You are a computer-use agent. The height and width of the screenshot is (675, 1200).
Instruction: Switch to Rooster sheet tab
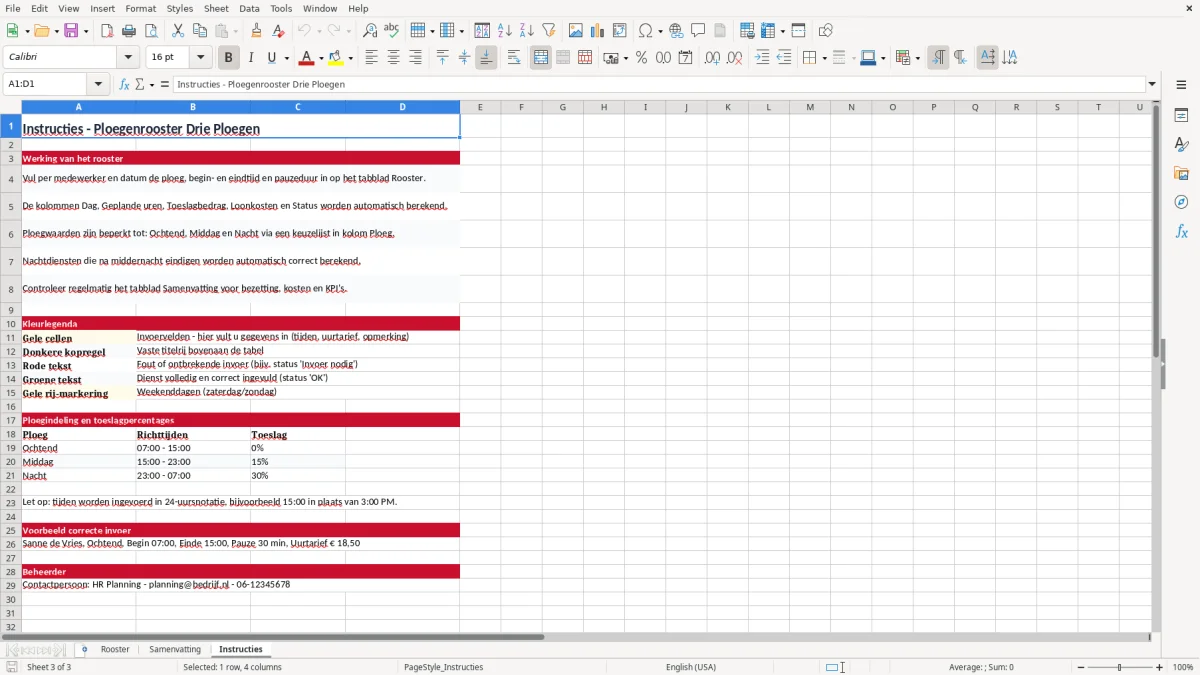(x=115, y=649)
